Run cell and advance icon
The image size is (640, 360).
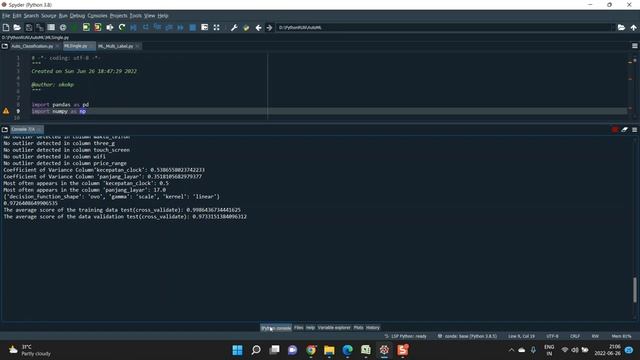(x=98, y=27)
